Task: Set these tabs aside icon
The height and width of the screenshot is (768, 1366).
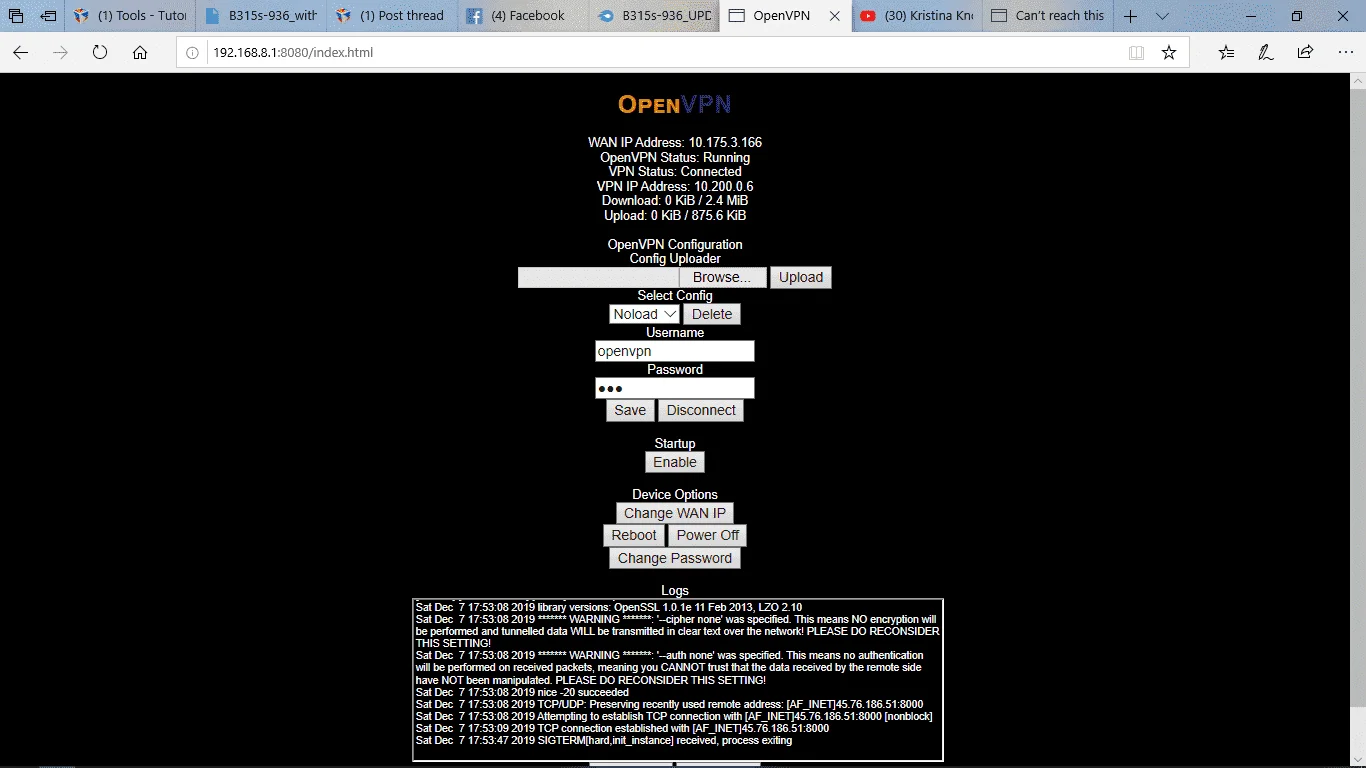Action: (48, 16)
